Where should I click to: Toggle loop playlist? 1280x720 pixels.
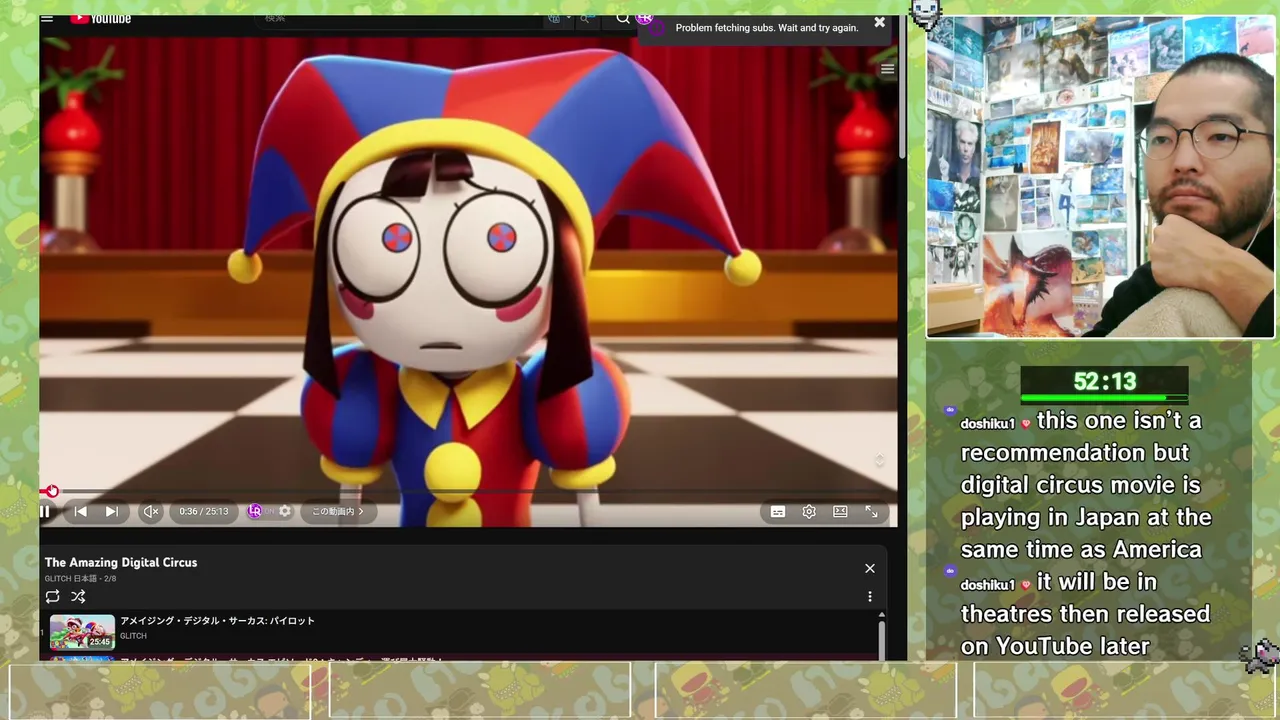pos(53,597)
